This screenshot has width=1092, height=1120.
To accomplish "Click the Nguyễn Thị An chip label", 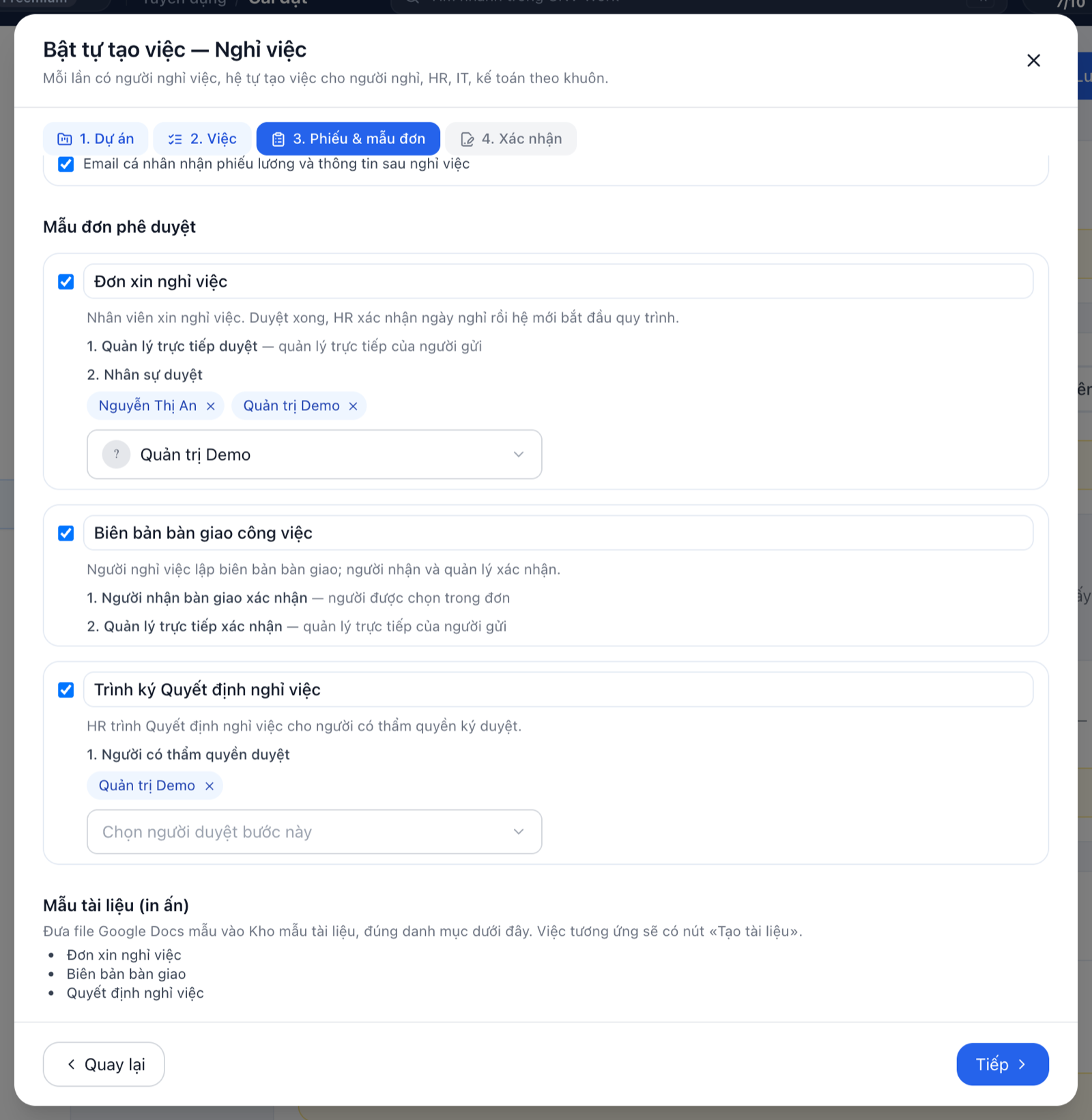I will coord(147,405).
